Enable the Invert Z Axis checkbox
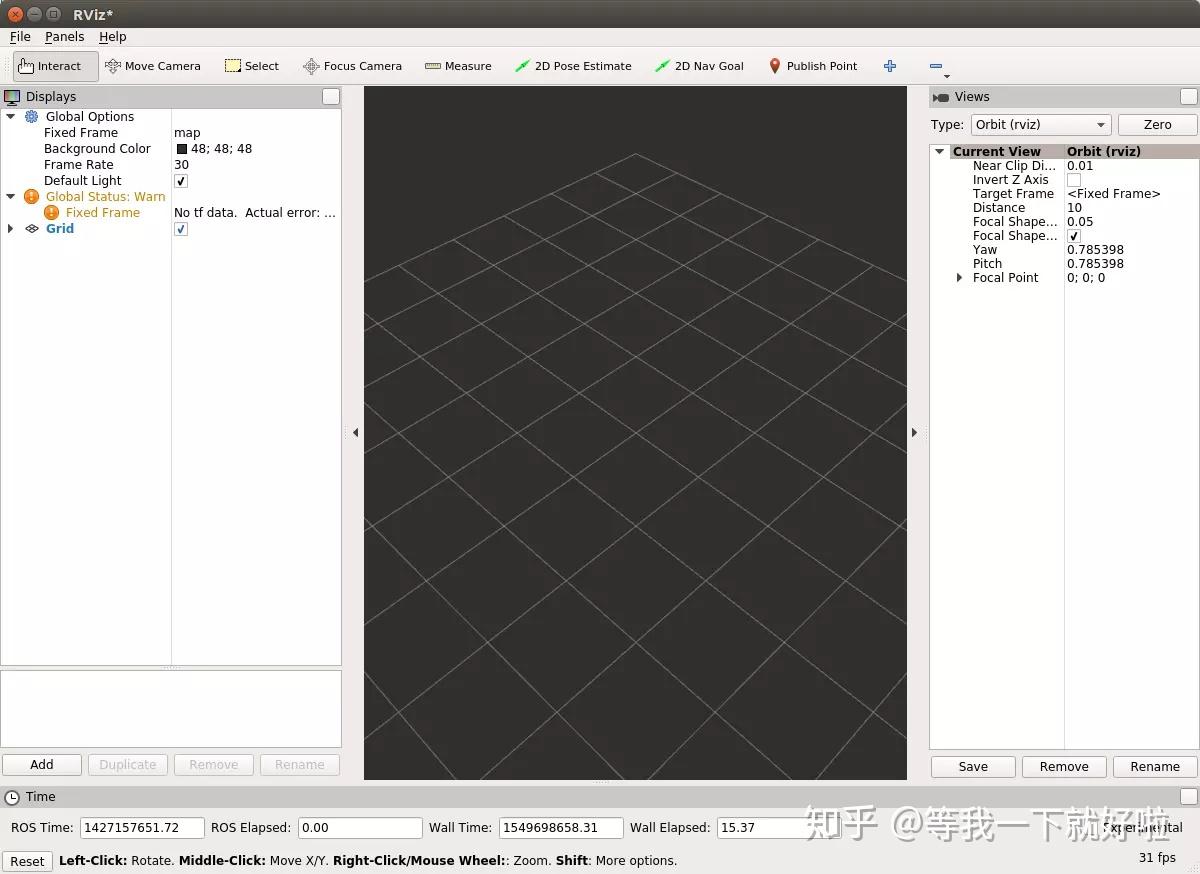 point(1074,180)
